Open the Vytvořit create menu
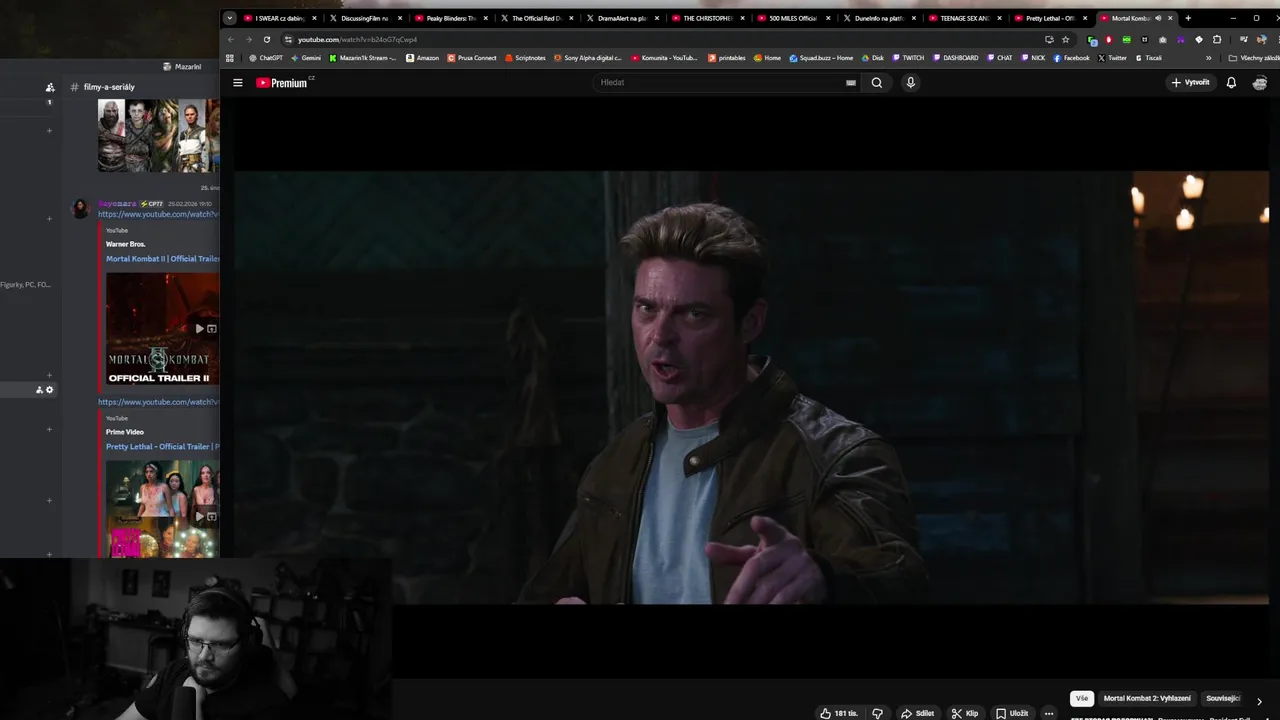This screenshot has width=1280, height=720. 1190,83
